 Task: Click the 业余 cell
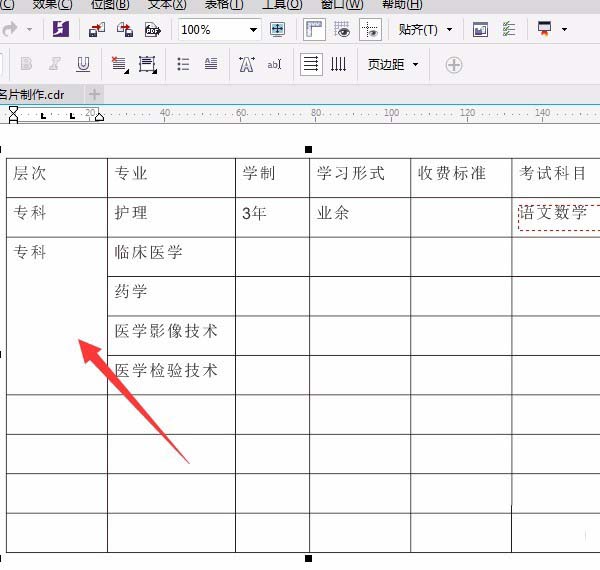[360, 217]
